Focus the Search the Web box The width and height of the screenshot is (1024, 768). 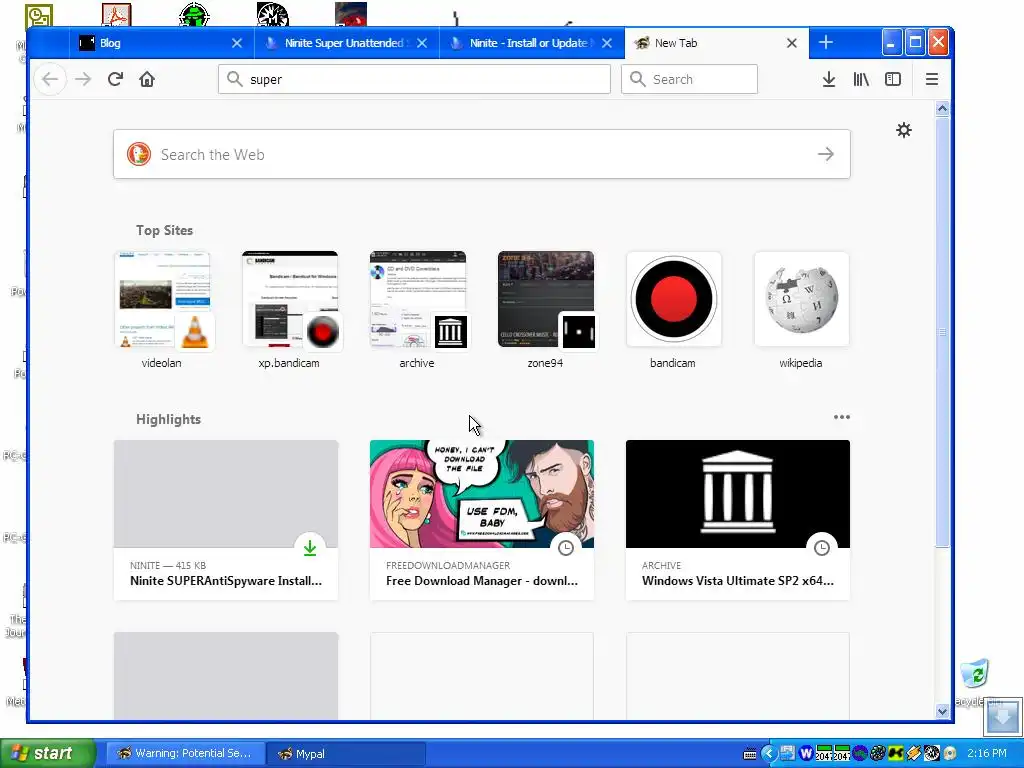[481, 154]
